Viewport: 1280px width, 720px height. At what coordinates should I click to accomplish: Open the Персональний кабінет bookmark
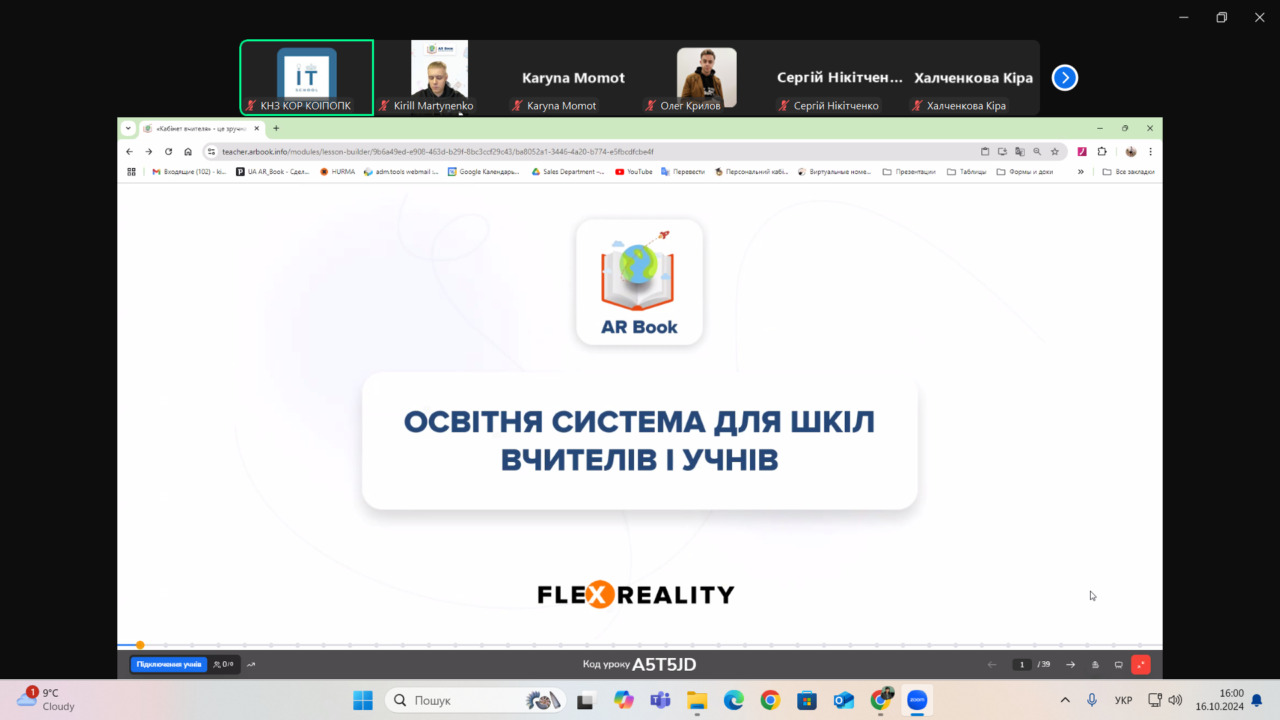click(x=751, y=172)
